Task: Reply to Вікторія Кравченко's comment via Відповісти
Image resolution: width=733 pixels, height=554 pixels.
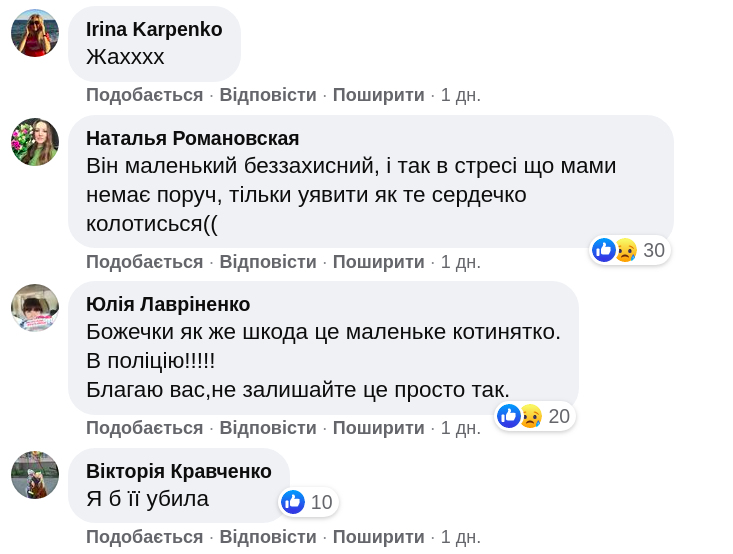Action: pyautogui.click(x=268, y=537)
